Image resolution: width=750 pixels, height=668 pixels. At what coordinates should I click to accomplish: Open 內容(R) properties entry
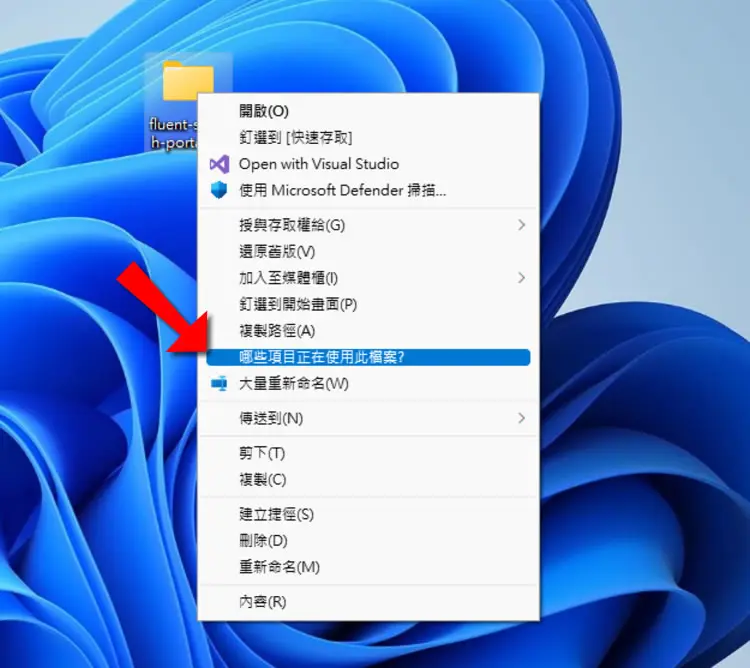pos(368,602)
